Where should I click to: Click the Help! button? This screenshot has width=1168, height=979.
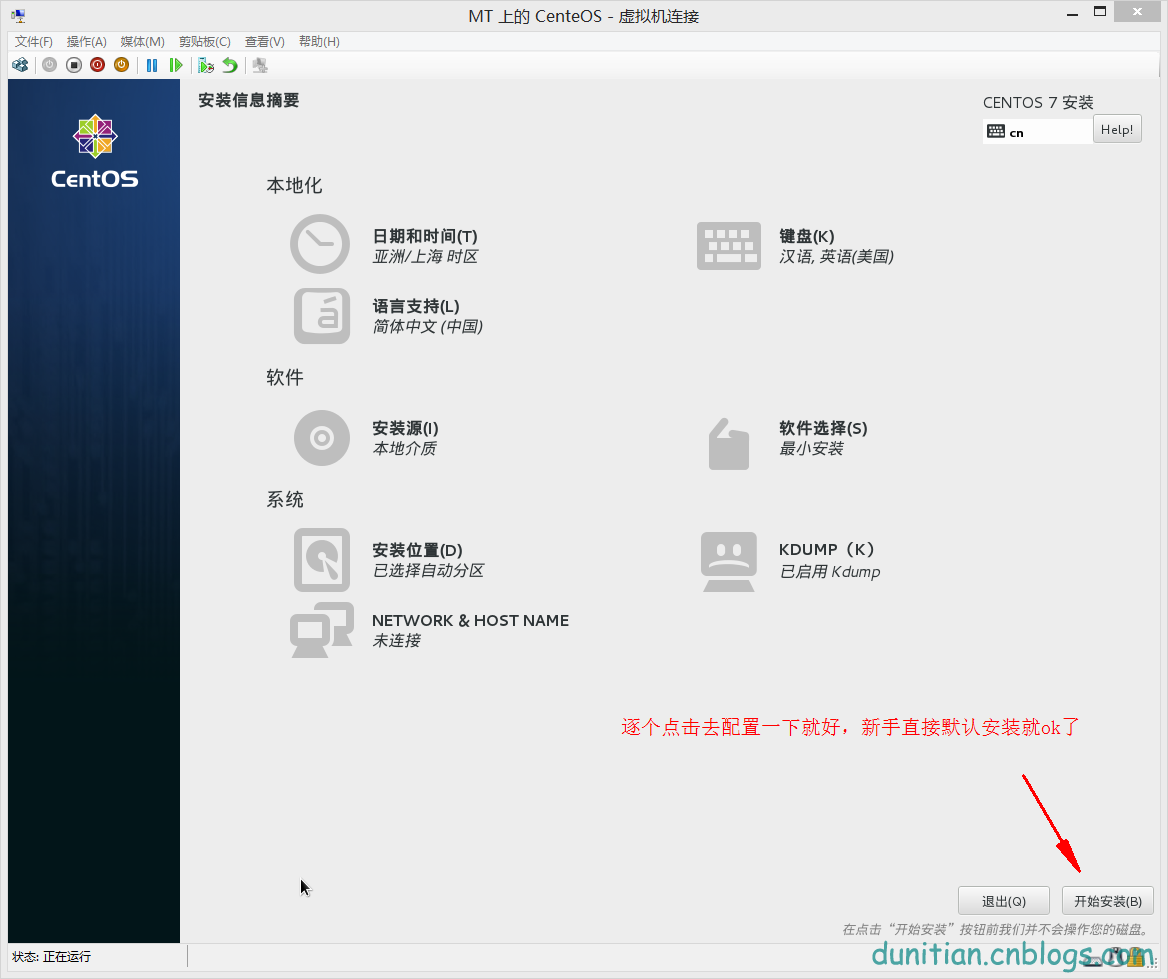(1117, 130)
